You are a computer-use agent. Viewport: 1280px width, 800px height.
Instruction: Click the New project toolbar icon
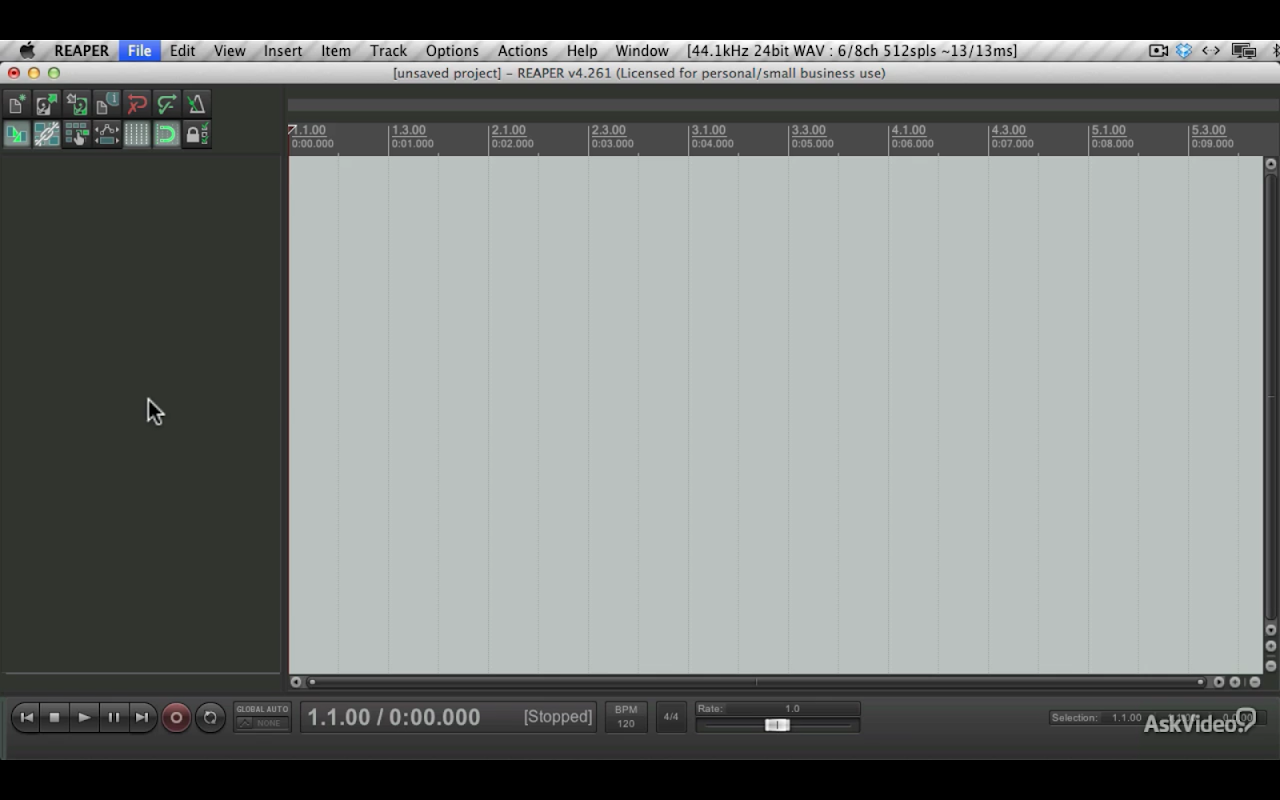tap(17, 104)
